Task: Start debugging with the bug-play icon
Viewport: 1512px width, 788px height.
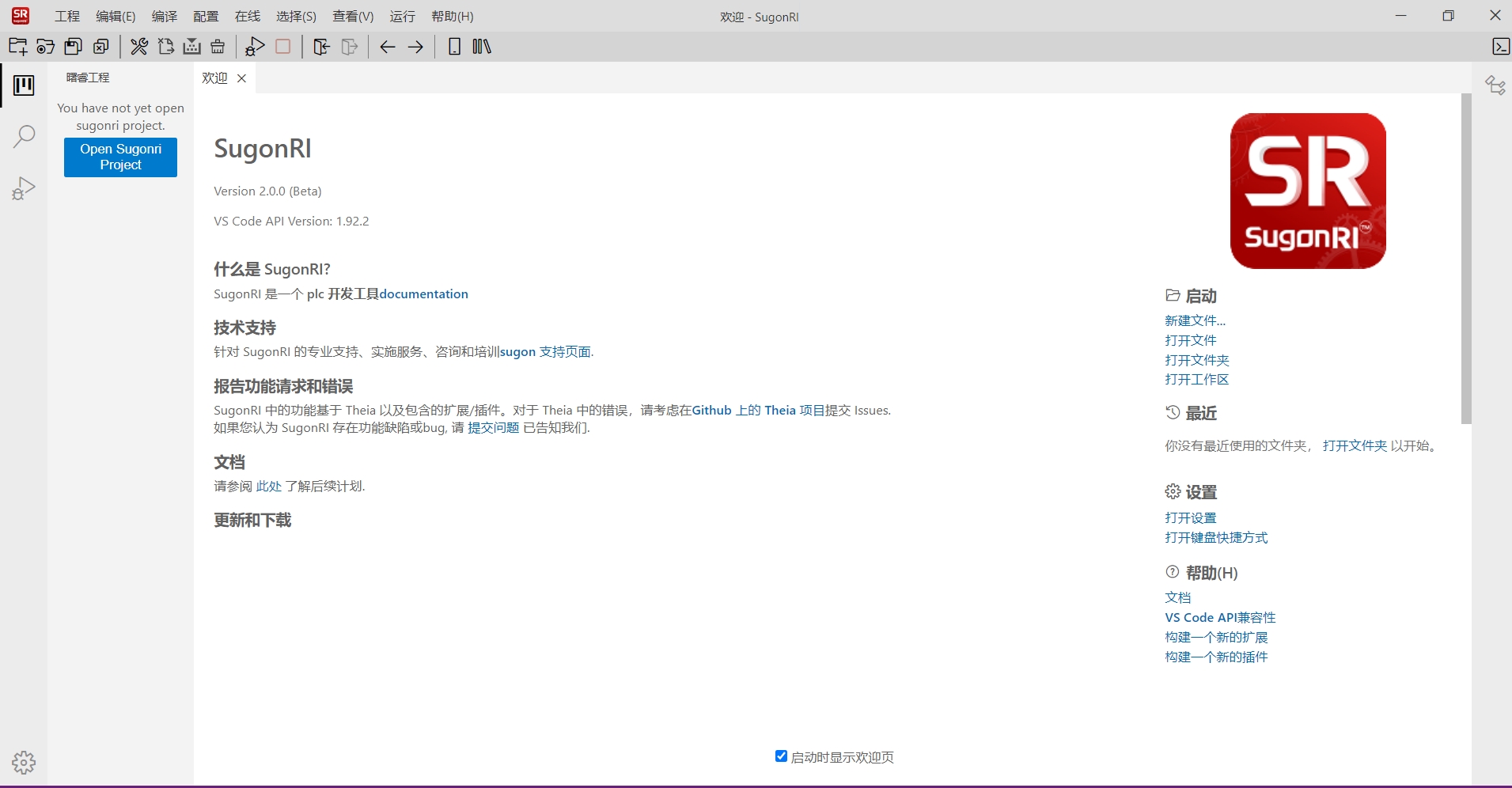Action: (x=255, y=47)
